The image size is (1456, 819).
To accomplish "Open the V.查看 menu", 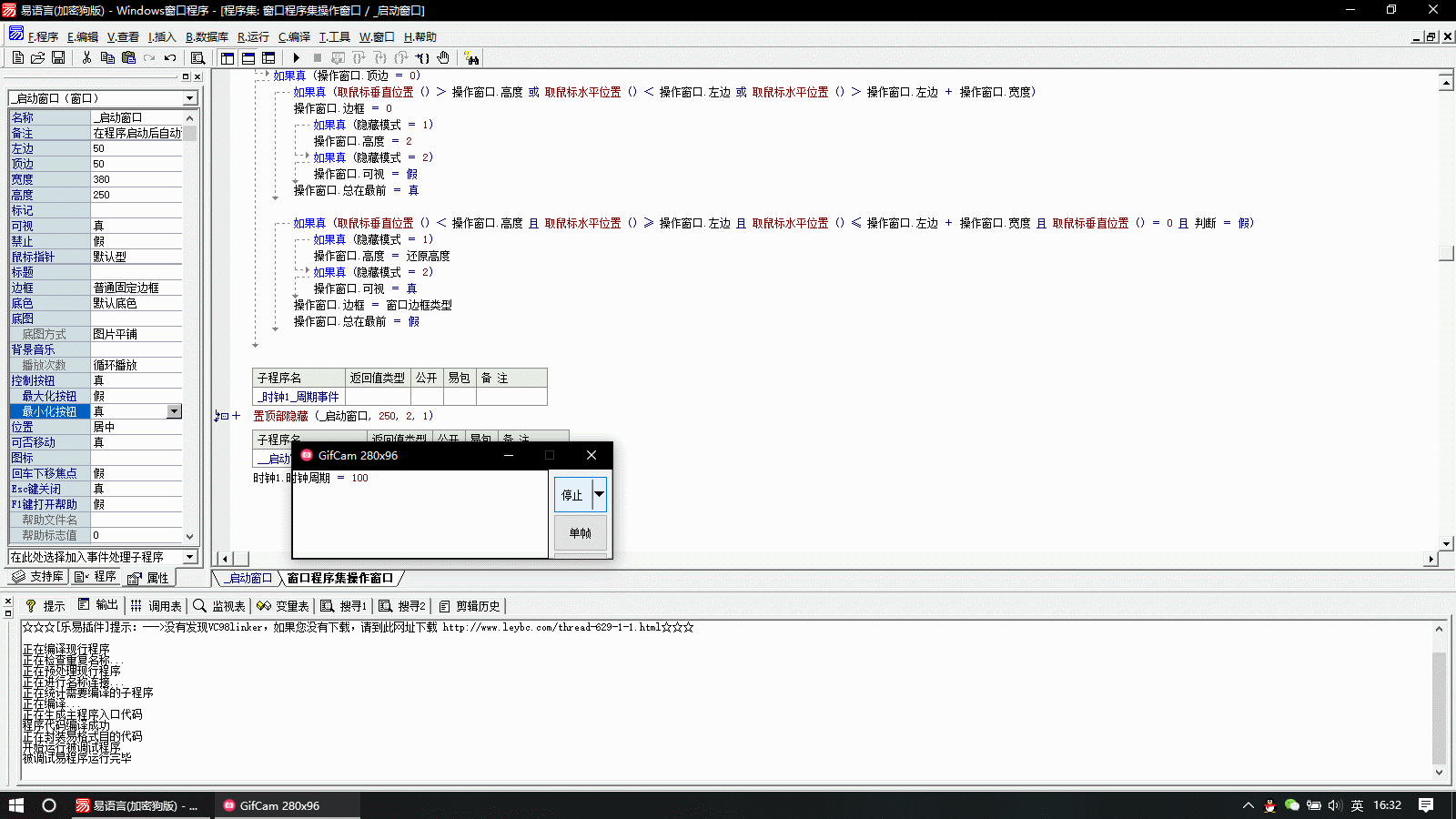I will tap(123, 36).
